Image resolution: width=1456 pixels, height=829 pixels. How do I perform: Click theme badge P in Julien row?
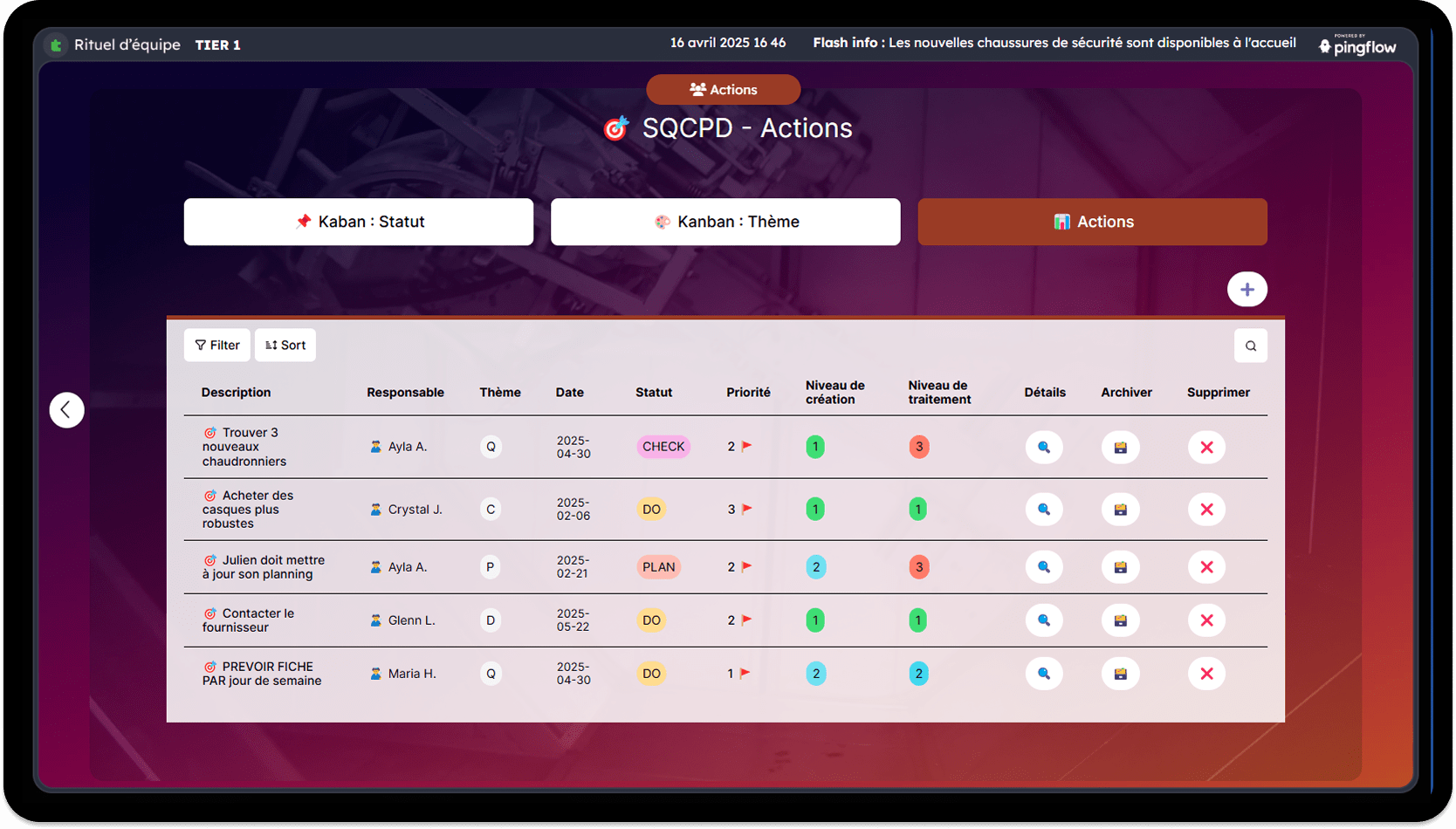tap(491, 567)
